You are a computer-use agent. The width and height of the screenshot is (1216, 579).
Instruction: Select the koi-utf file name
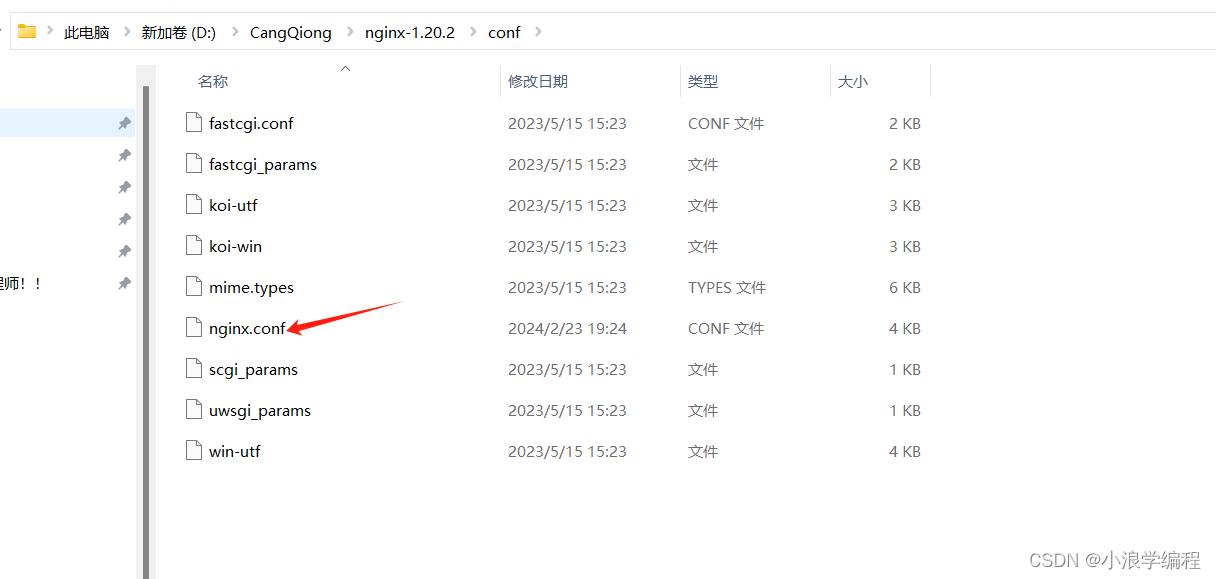point(233,205)
